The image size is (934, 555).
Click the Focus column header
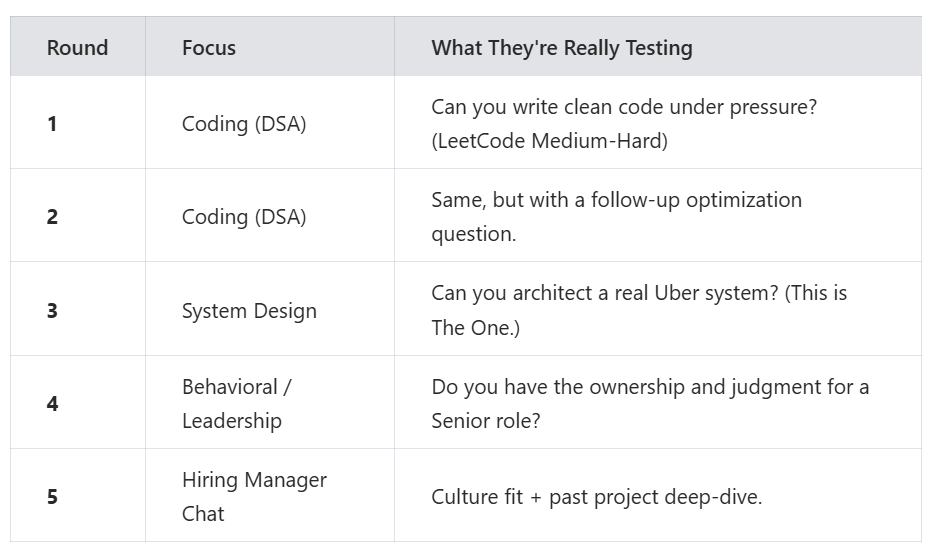[x=209, y=47]
